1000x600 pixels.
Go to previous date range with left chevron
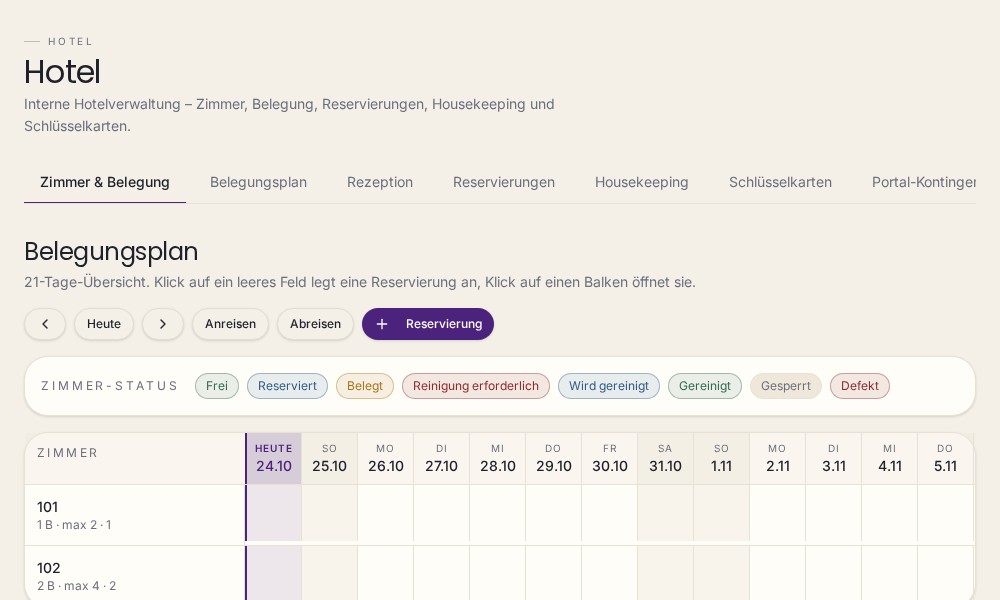45,324
